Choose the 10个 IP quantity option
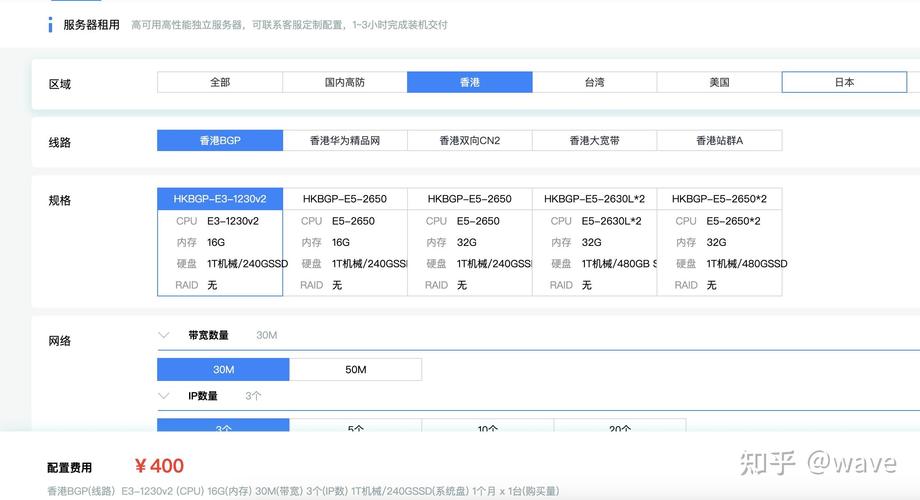This screenshot has width=920, height=500. pos(488,426)
